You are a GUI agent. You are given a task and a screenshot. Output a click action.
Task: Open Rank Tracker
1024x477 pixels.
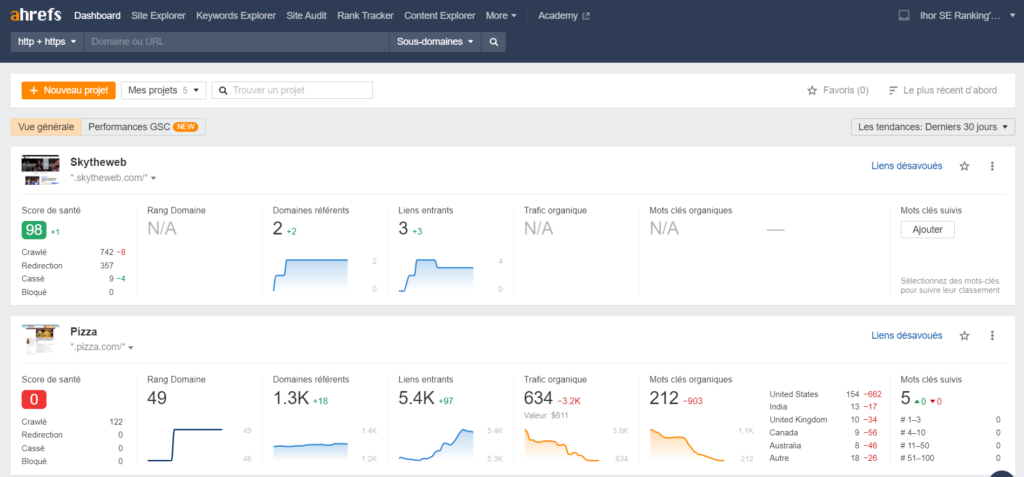point(365,16)
